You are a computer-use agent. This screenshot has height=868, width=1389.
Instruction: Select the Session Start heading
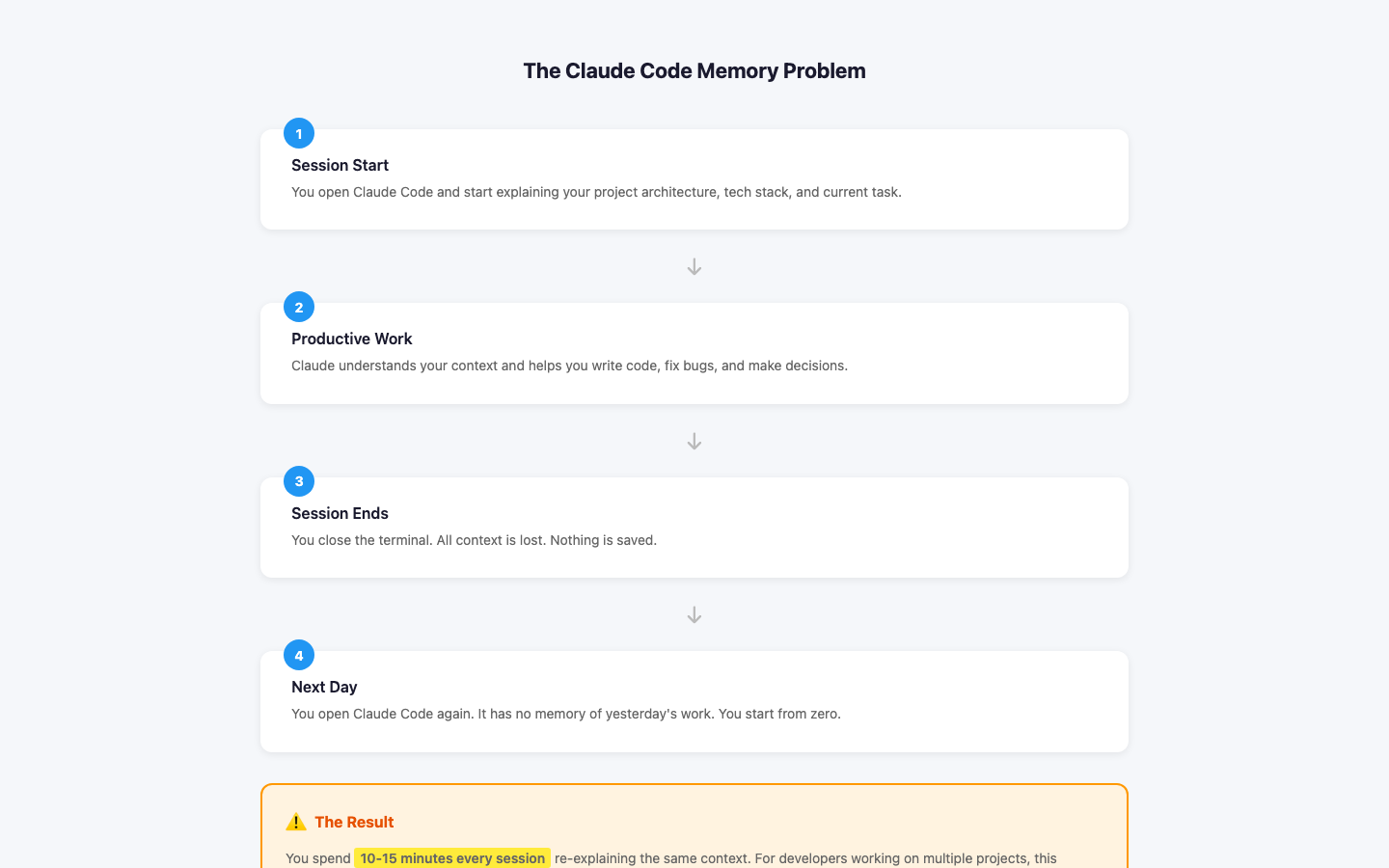coord(340,165)
